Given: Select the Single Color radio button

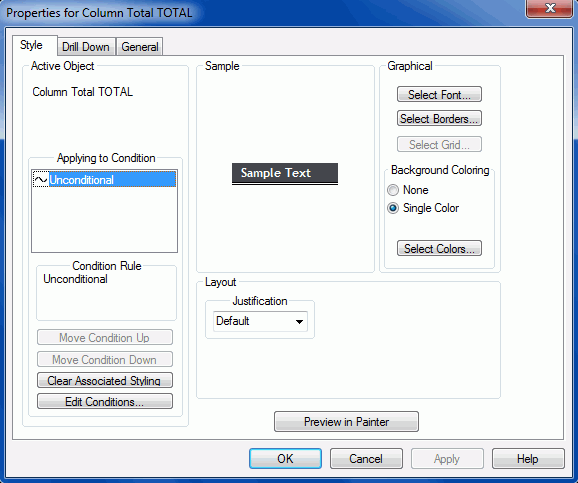Looking at the screenshot, I should [393, 208].
